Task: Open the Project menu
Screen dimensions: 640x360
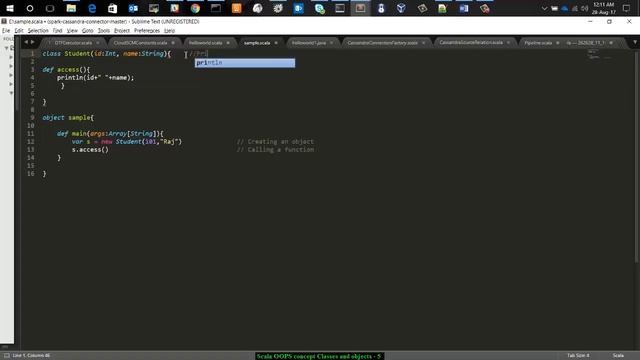Action: [122, 31]
